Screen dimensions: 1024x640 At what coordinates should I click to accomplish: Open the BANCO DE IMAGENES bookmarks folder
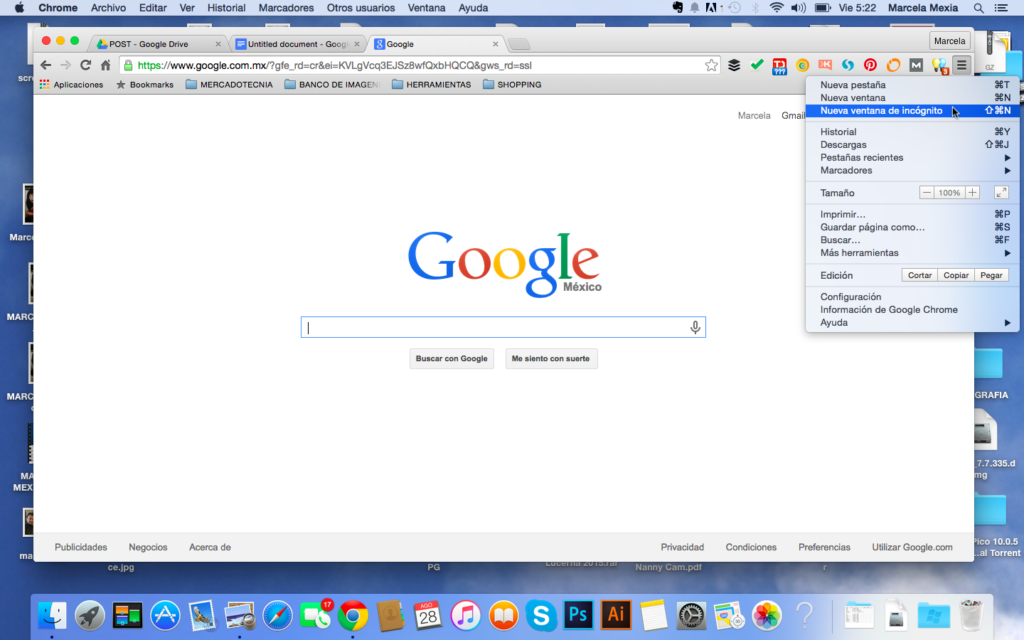click(x=332, y=85)
